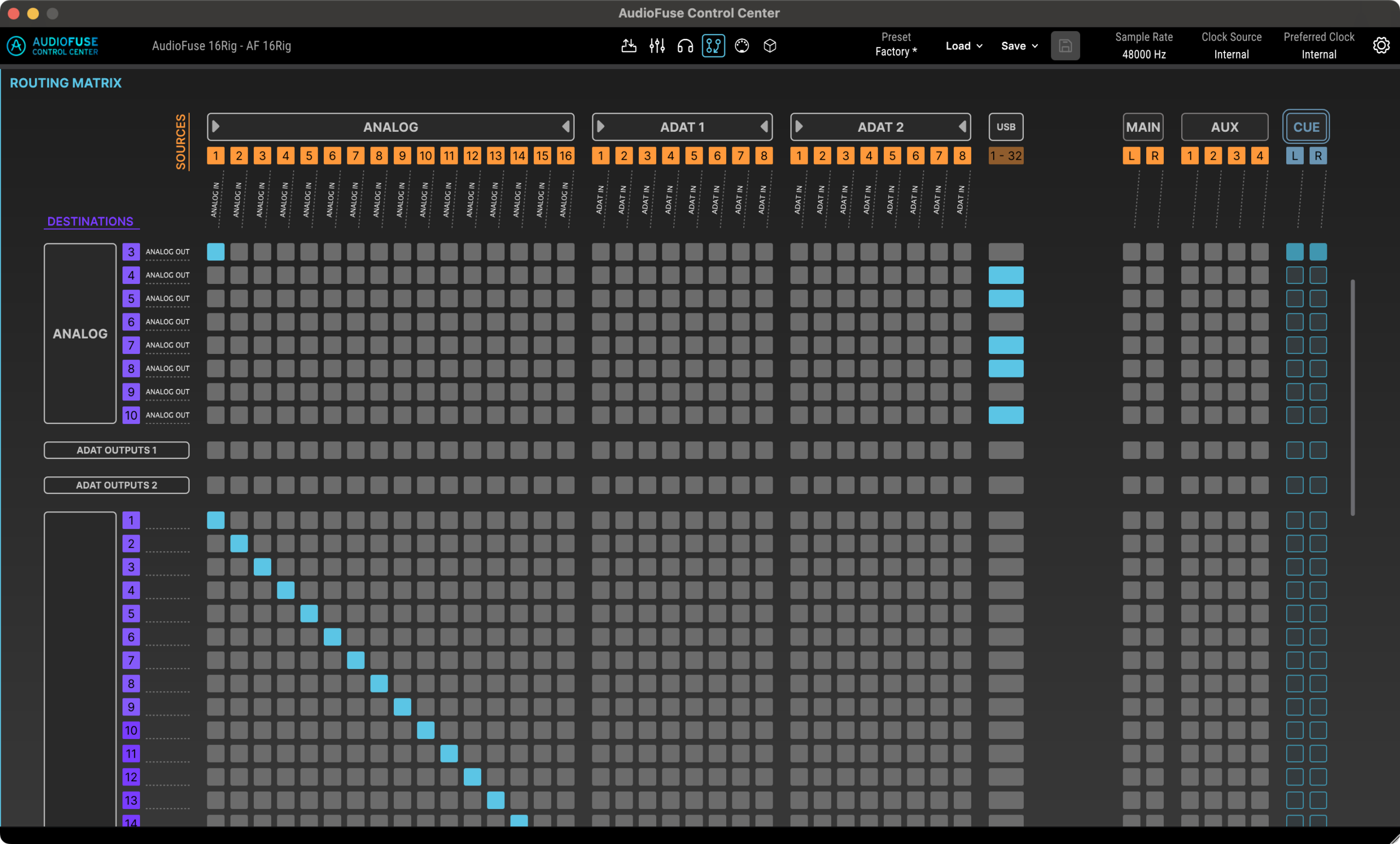Open the Preferred Clock Internal selector
1400x844 pixels.
tap(1319, 55)
